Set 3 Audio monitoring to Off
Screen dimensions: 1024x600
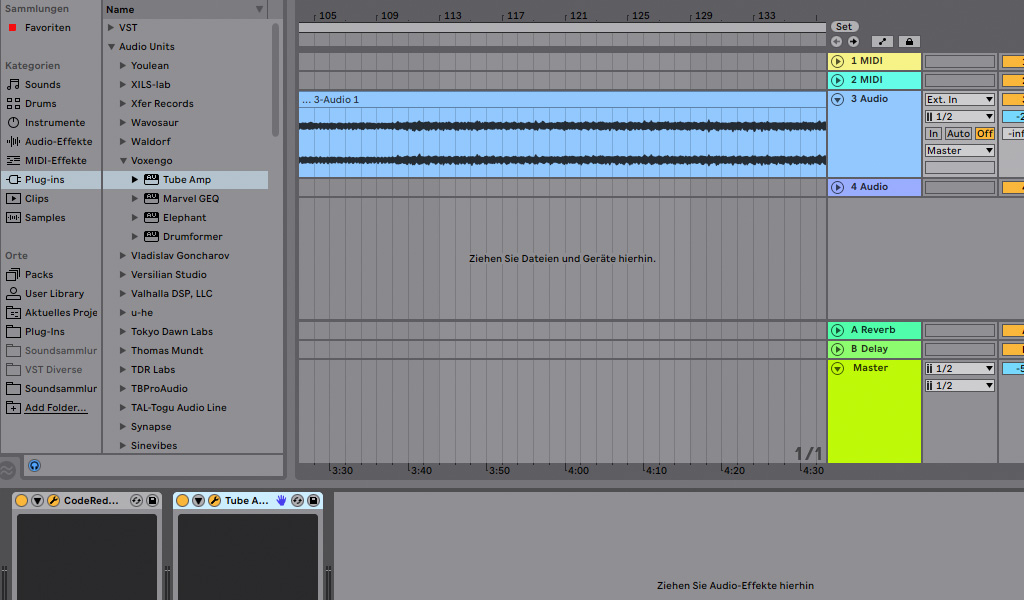point(984,133)
